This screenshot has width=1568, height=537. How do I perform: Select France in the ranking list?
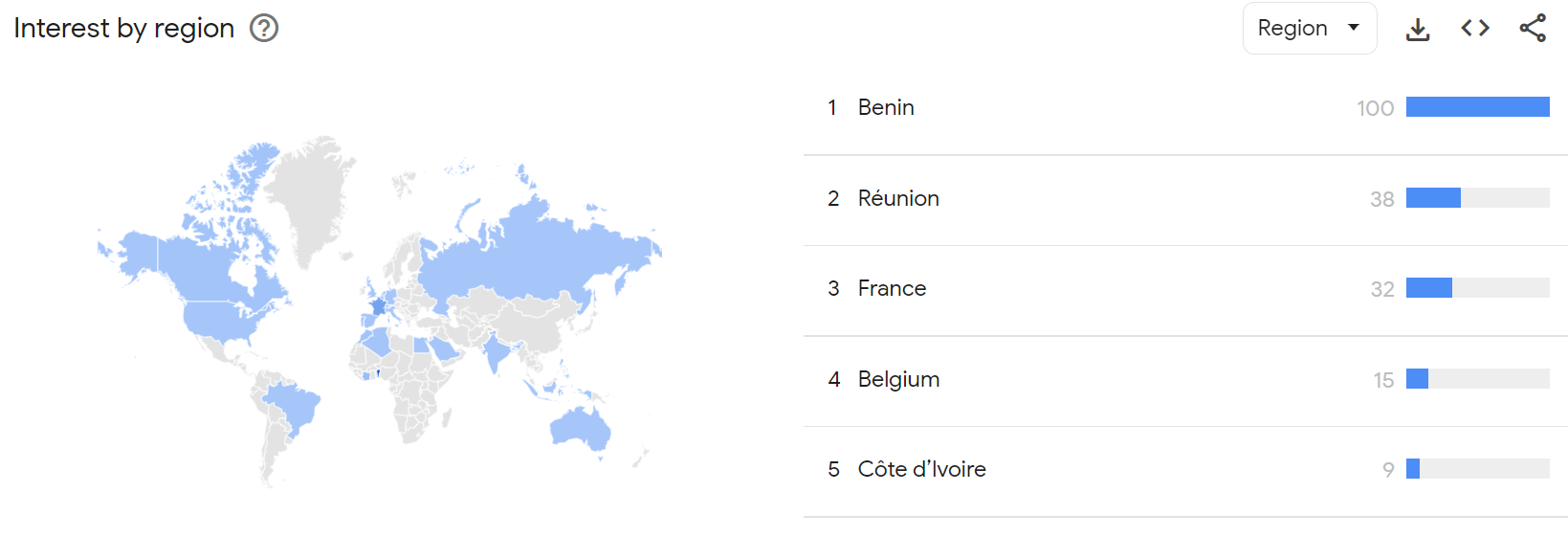tap(892, 288)
